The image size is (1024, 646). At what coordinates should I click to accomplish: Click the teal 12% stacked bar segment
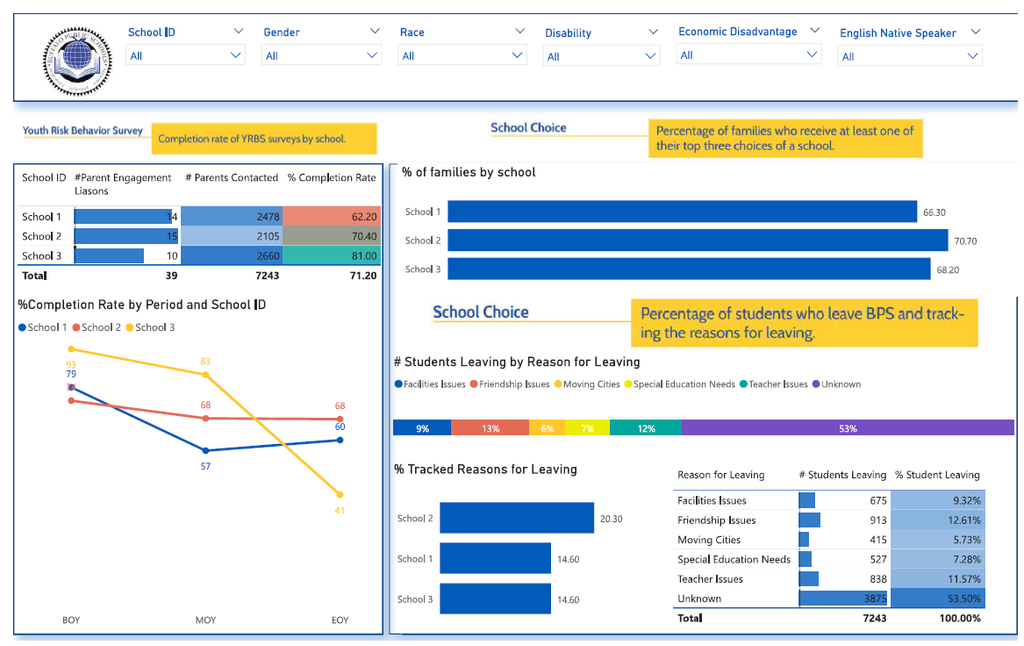(x=646, y=428)
